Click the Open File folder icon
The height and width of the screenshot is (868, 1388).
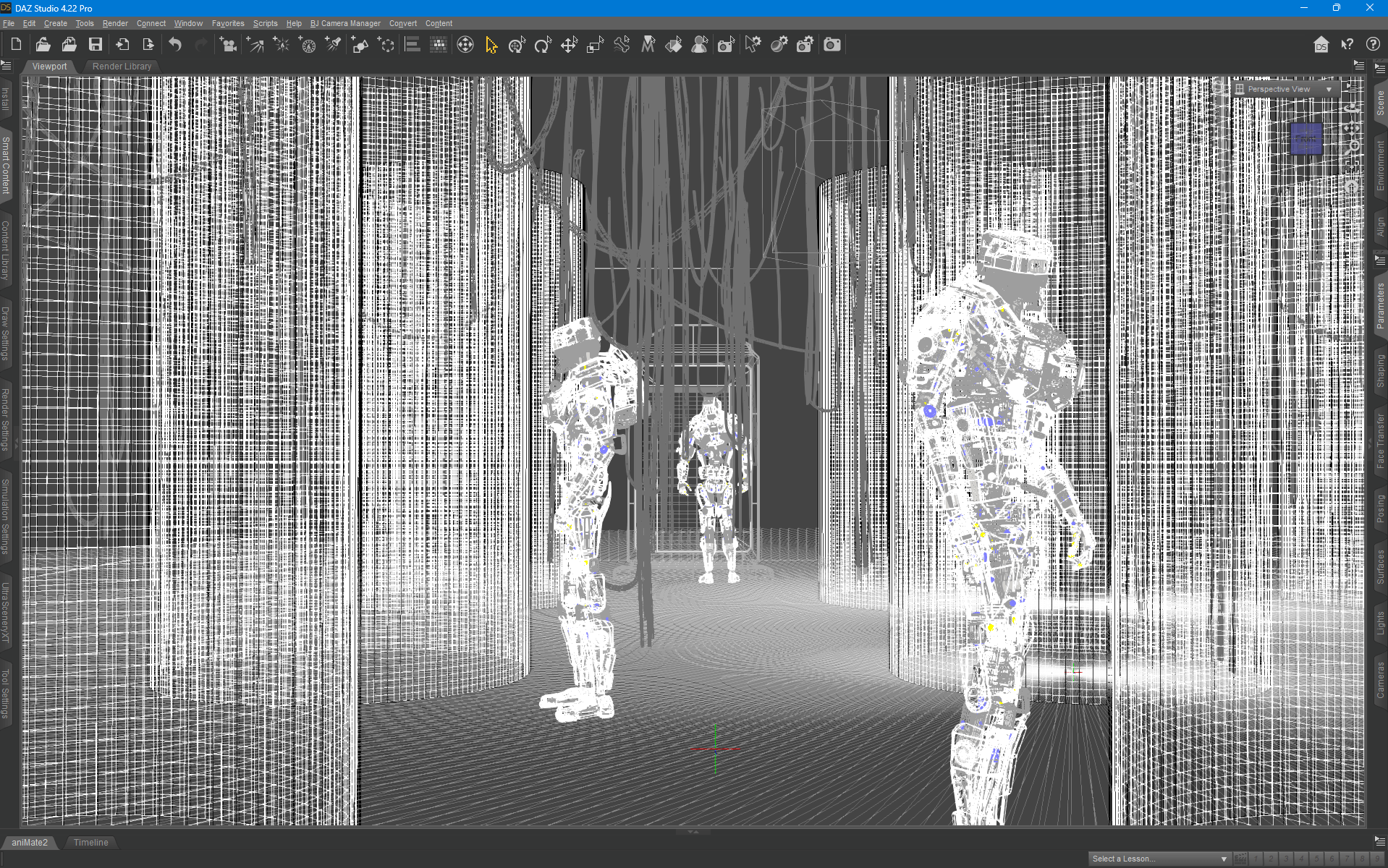(43, 45)
